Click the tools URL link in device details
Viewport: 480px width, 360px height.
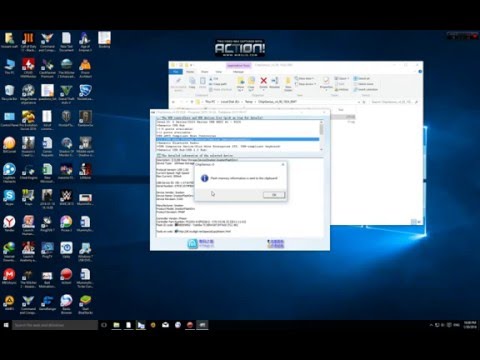(204, 231)
